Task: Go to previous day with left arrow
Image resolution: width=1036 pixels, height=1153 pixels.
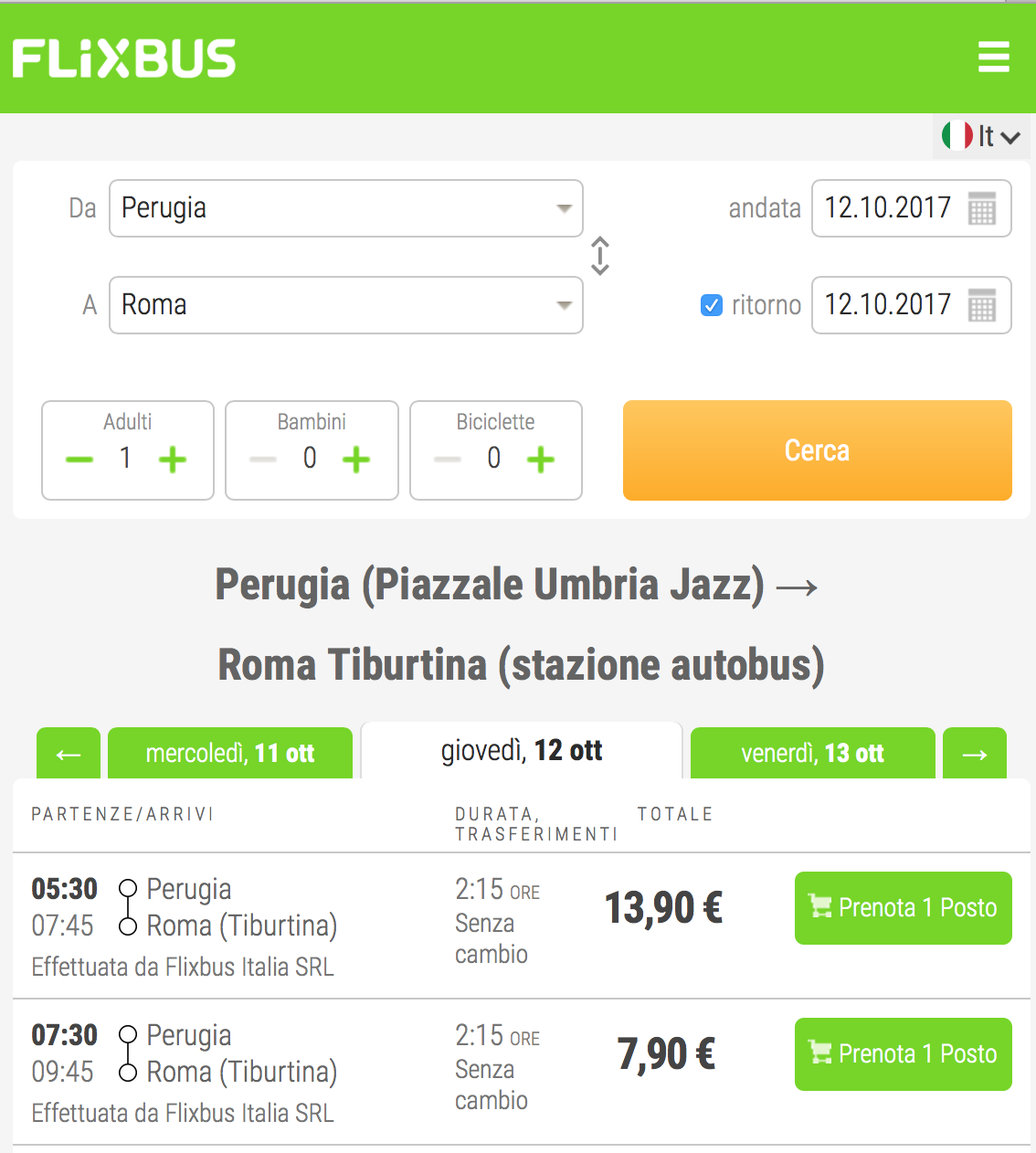Action: tap(69, 753)
